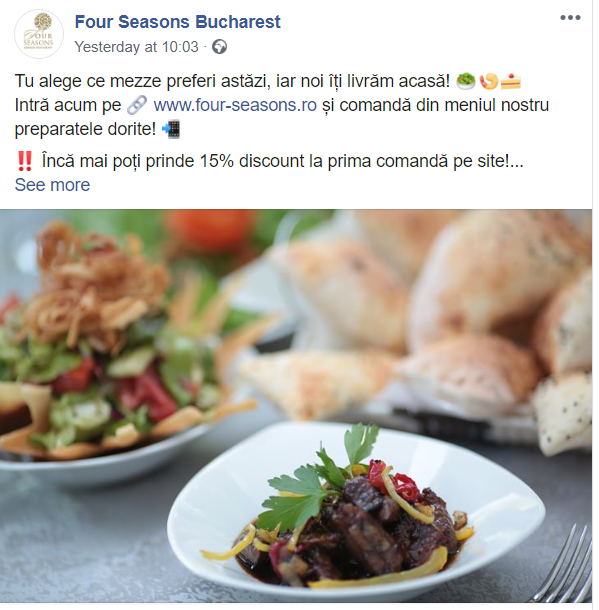
Task: Click the green salad emoji
Action: [x=466, y=81]
